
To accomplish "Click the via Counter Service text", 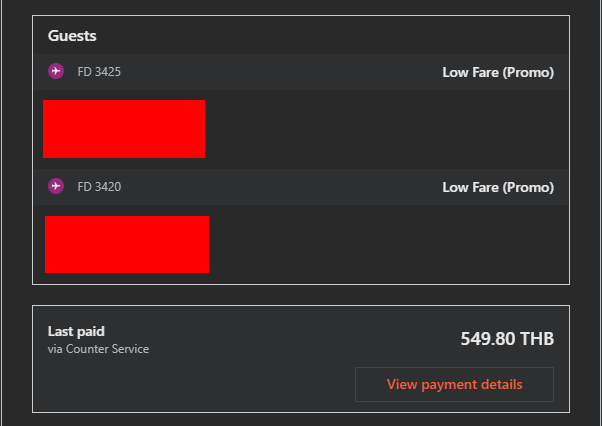I will pos(98,349).
